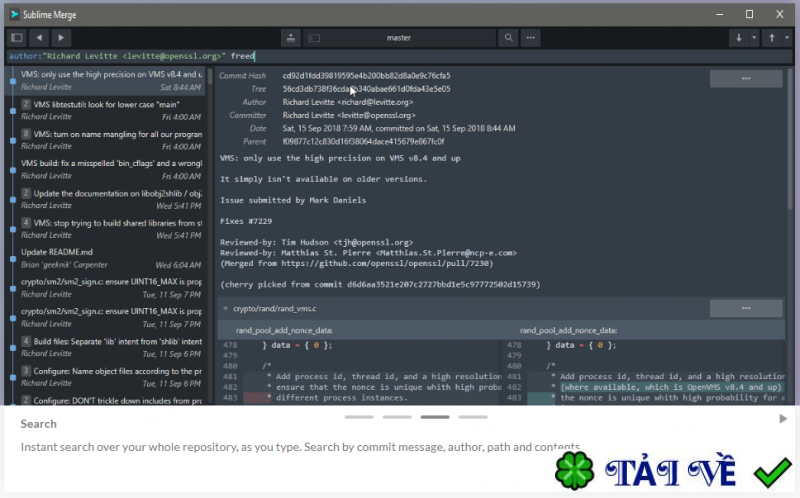Click the tree hash value 56cd3db738f36
800x498 pixels.
pos(366,89)
